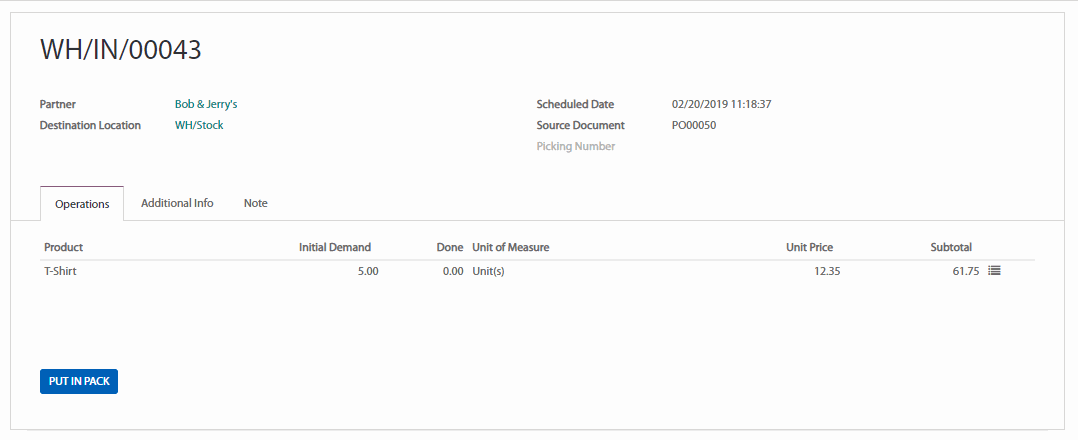The image size is (1078, 440).
Task: Select the Operations tab
Action: pyautogui.click(x=82, y=204)
